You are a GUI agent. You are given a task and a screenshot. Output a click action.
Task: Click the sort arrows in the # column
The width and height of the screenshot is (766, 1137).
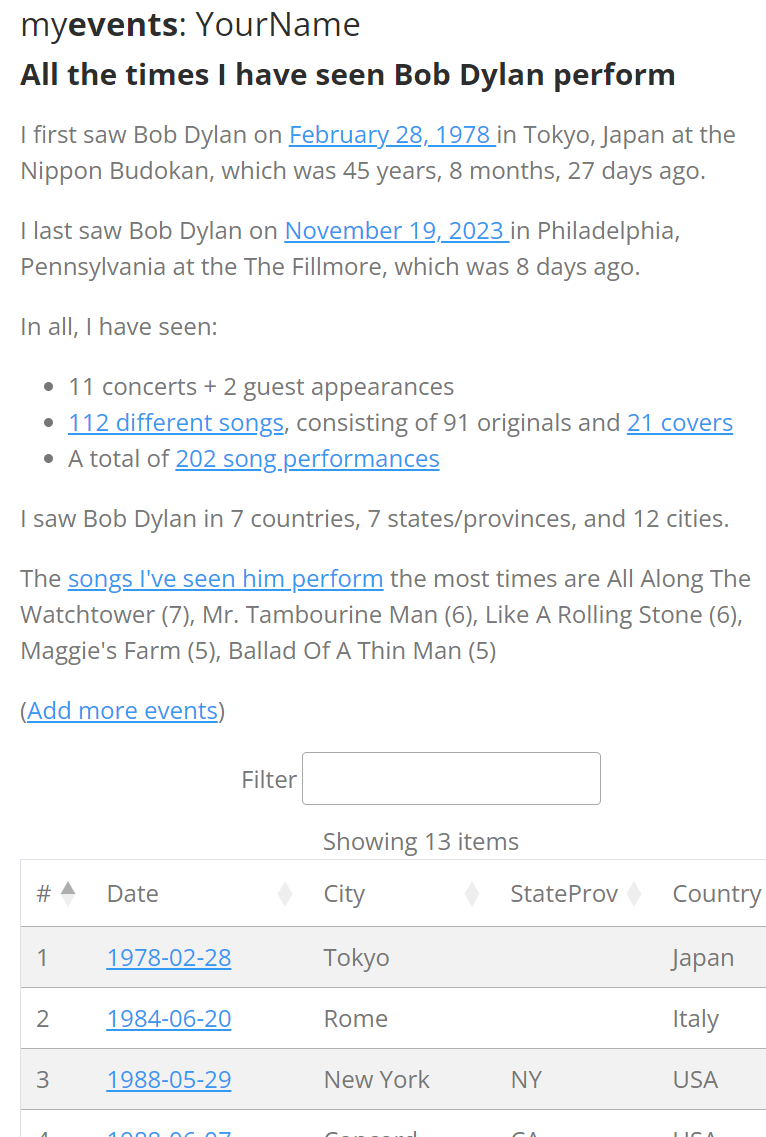[68, 893]
